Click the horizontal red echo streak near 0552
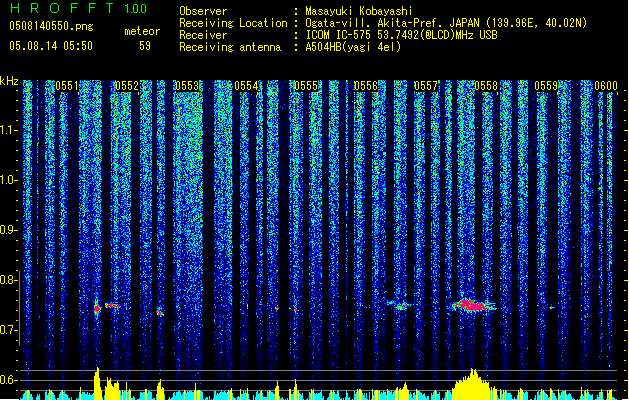The height and width of the screenshot is (400, 629). click(113, 306)
